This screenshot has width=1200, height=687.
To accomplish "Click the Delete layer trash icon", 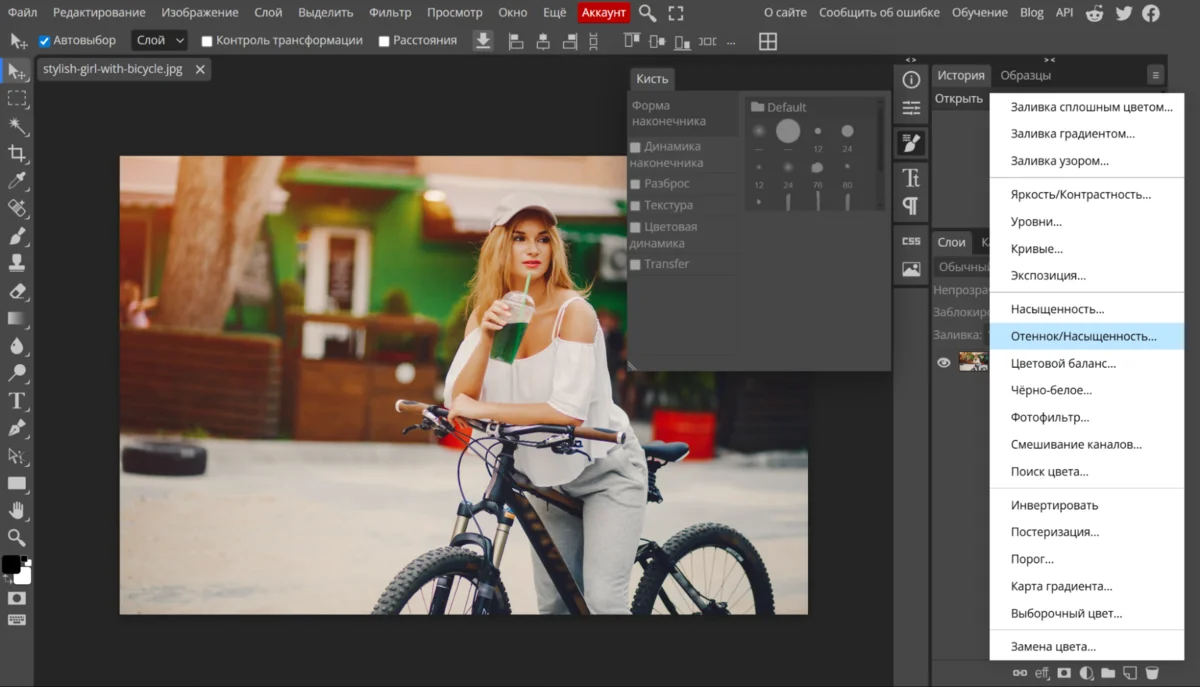I will (x=1152, y=673).
